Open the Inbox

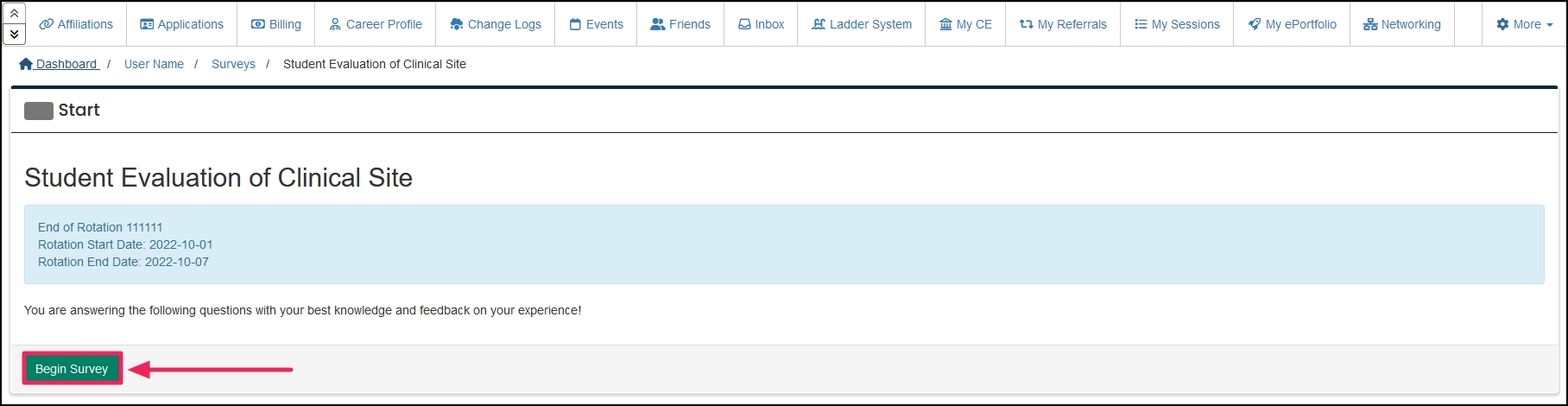click(761, 24)
